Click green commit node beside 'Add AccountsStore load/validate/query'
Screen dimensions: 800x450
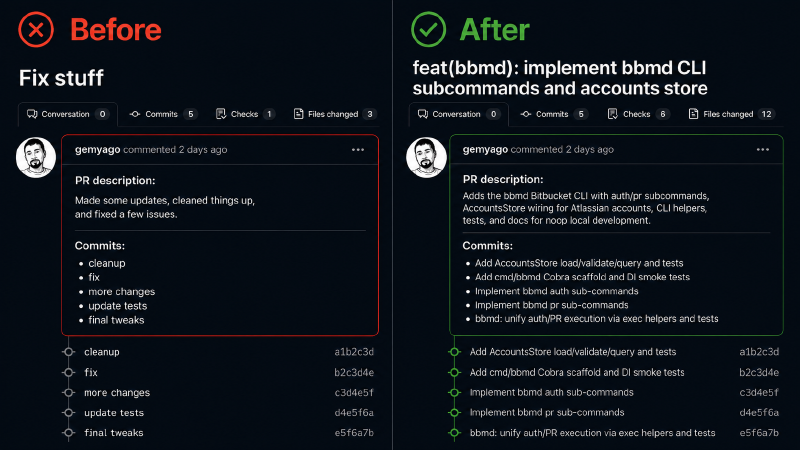click(x=454, y=352)
